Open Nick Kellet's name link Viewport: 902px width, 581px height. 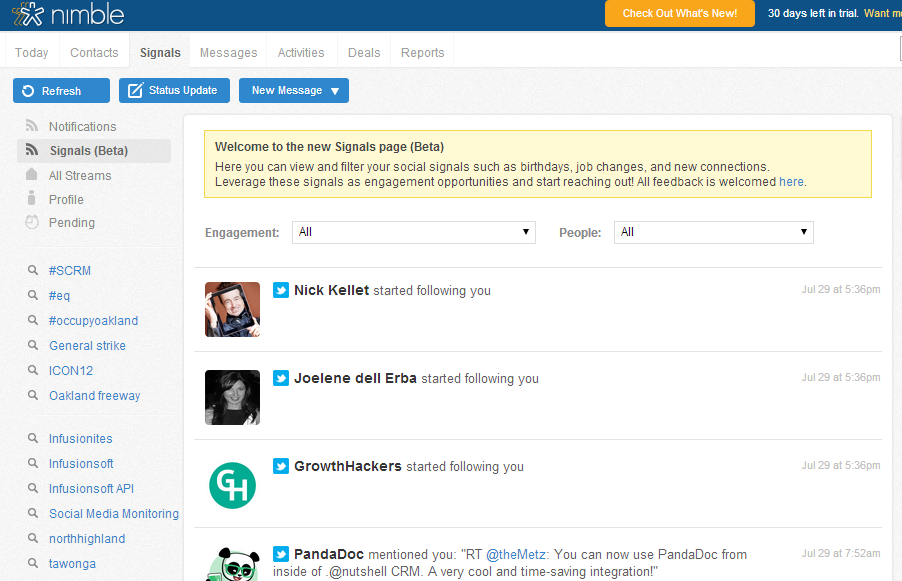pyautogui.click(x=331, y=290)
